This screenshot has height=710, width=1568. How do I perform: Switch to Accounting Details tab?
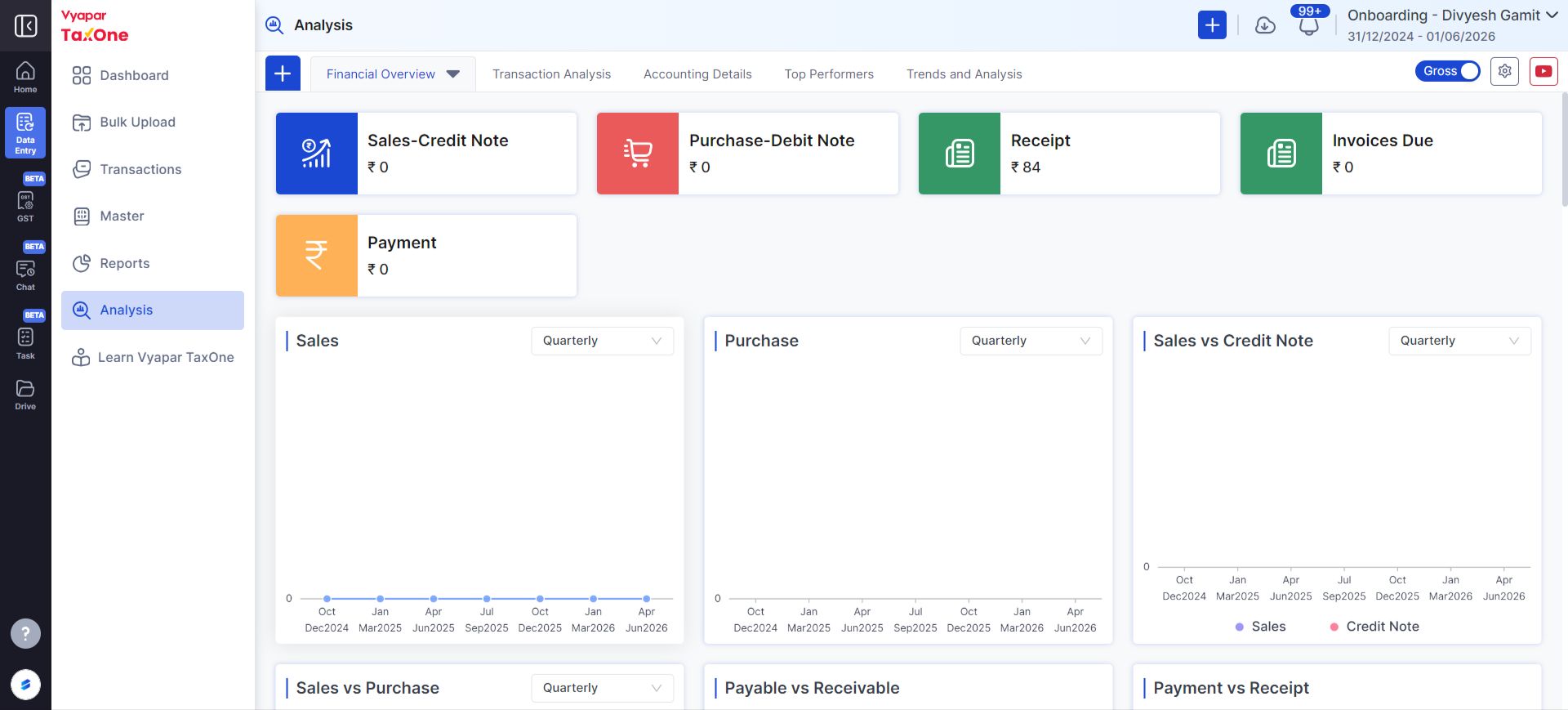[697, 74]
